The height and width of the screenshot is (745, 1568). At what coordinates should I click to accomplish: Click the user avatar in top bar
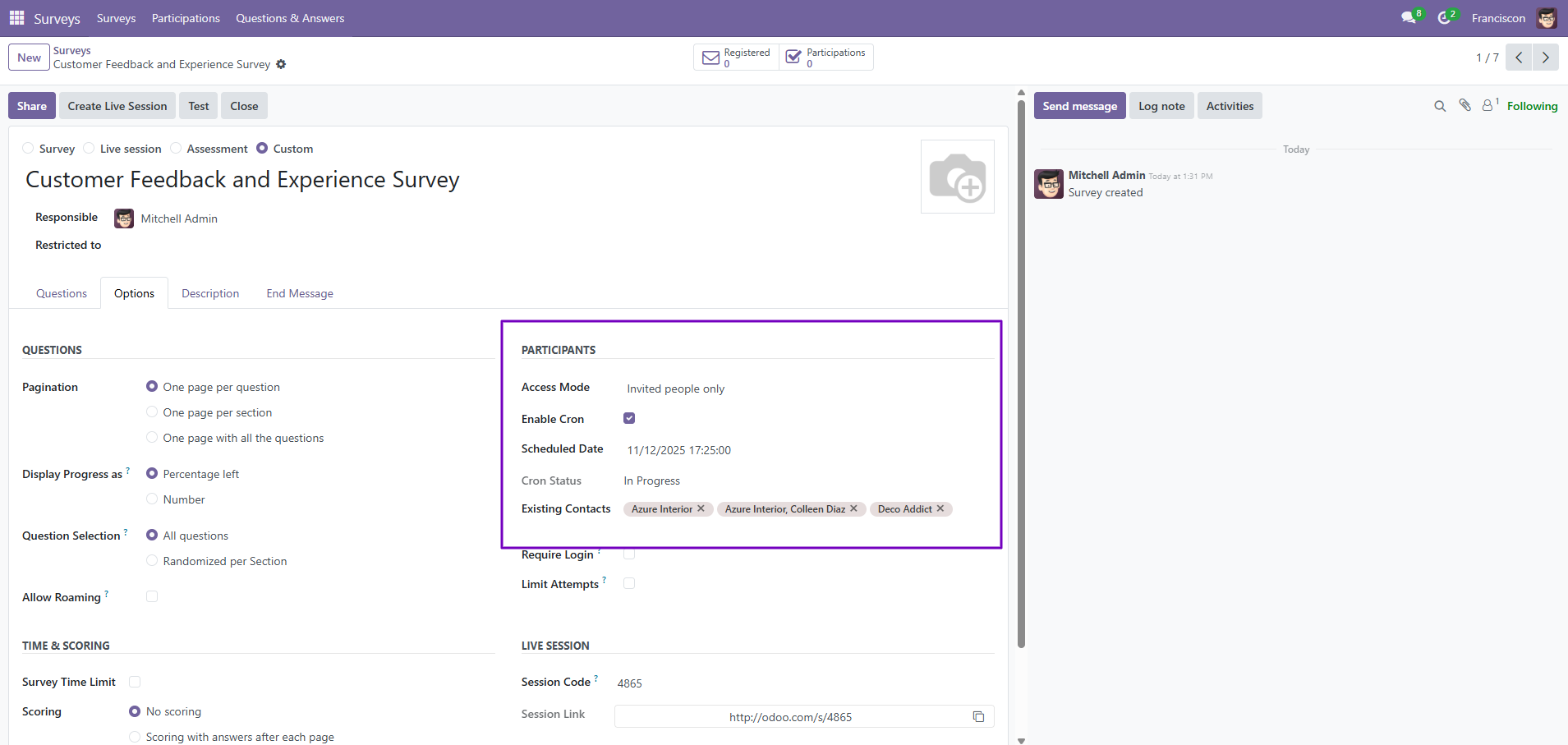coord(1547,18)
